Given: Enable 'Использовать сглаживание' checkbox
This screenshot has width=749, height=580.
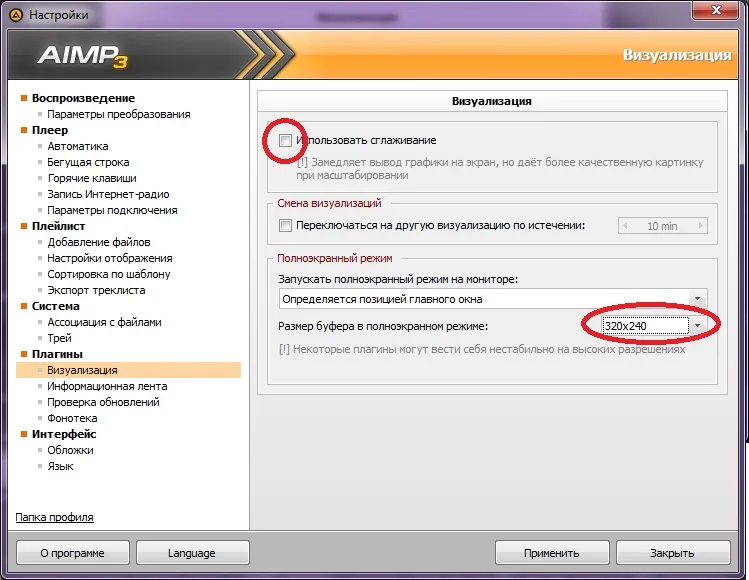Looking at the screenshot, I should [285, 140].
